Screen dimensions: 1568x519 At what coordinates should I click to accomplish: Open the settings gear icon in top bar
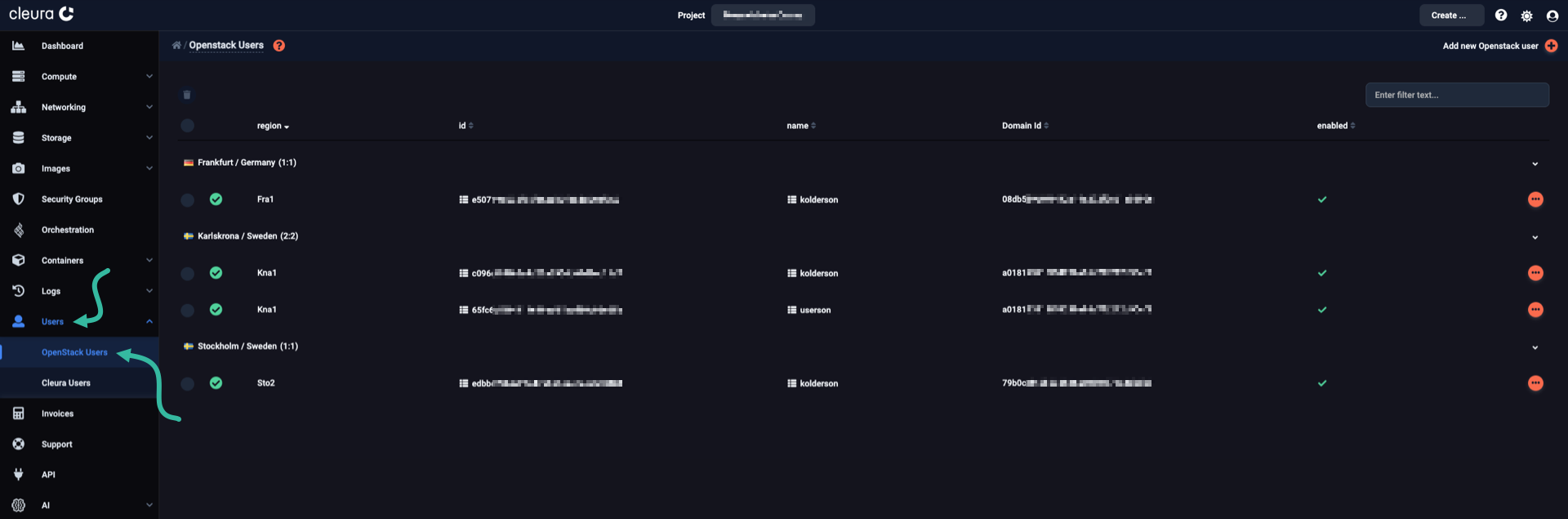pyautogui.click(x=1526, y=16)
